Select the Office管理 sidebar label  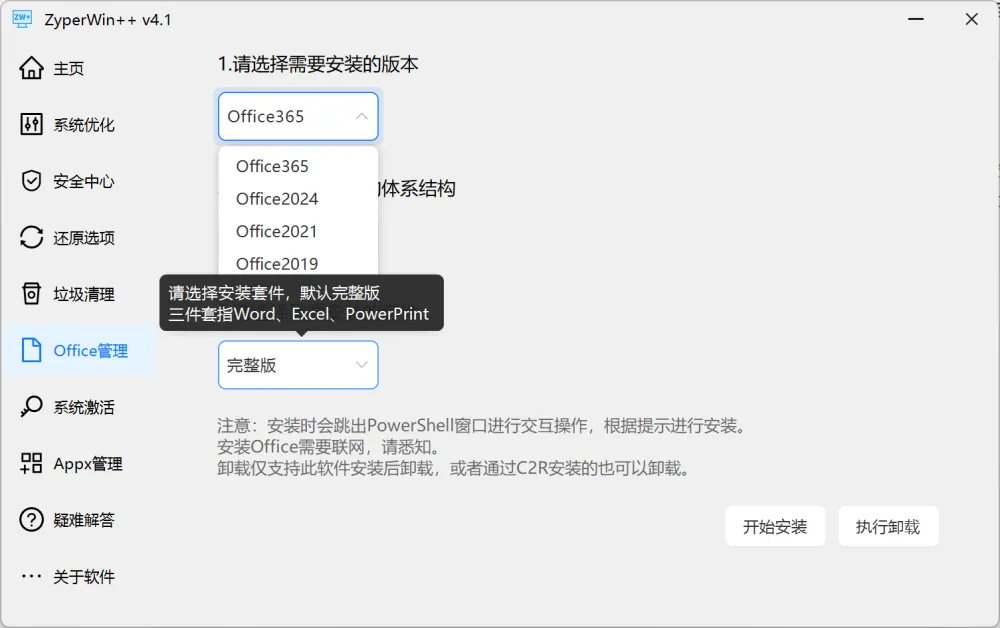pyautogui.click(x=91, y=351)
